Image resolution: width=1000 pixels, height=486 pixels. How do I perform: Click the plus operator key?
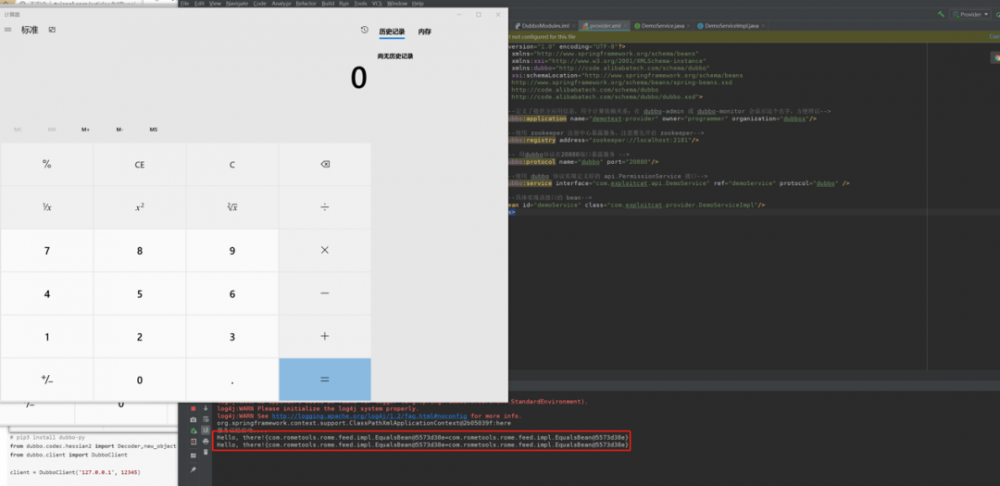tap(325, 336)
